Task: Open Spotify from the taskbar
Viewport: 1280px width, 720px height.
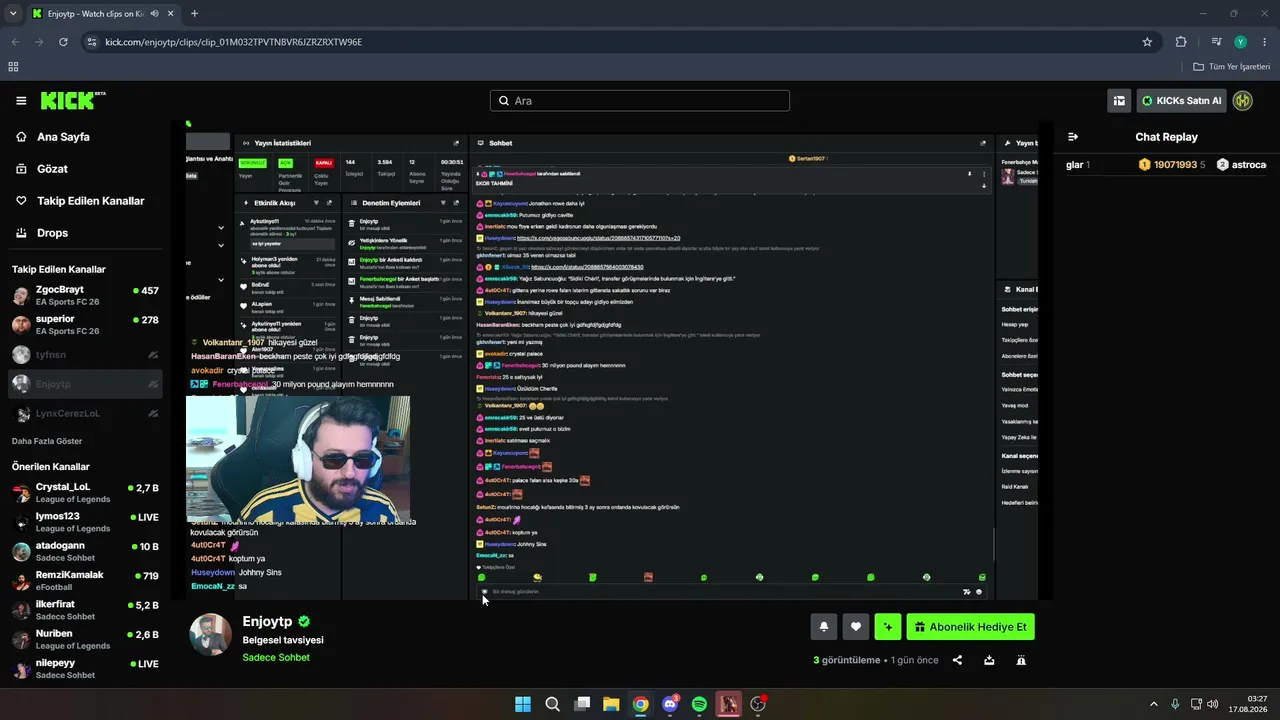Action: coord(699,704)
